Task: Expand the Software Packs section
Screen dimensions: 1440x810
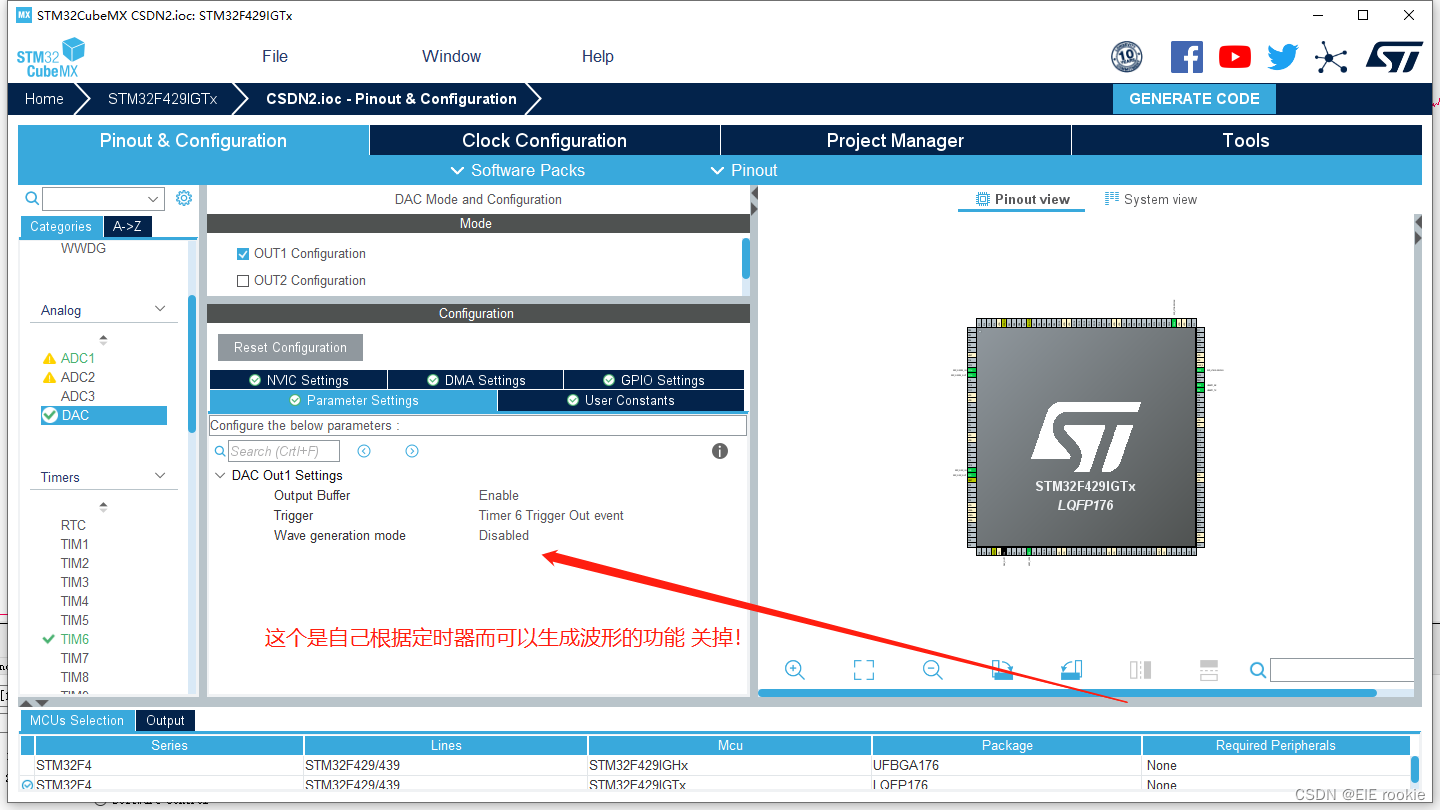Action: (x=517, y=170)
